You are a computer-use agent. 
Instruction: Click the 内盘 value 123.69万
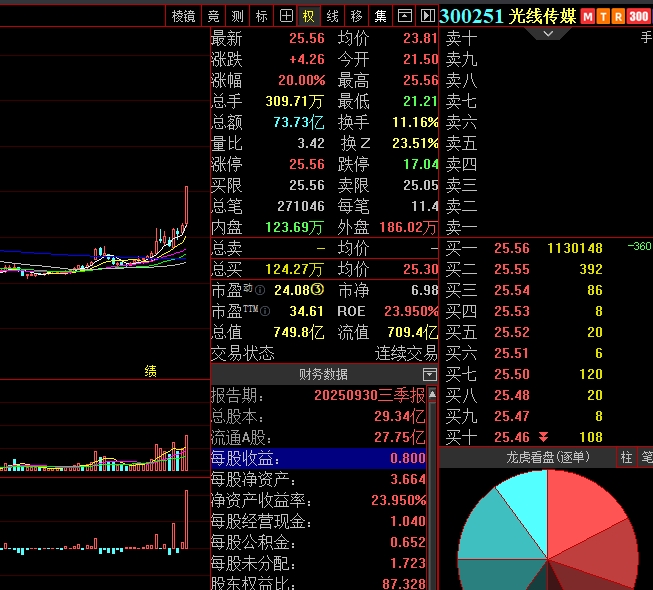coord(294,227)
